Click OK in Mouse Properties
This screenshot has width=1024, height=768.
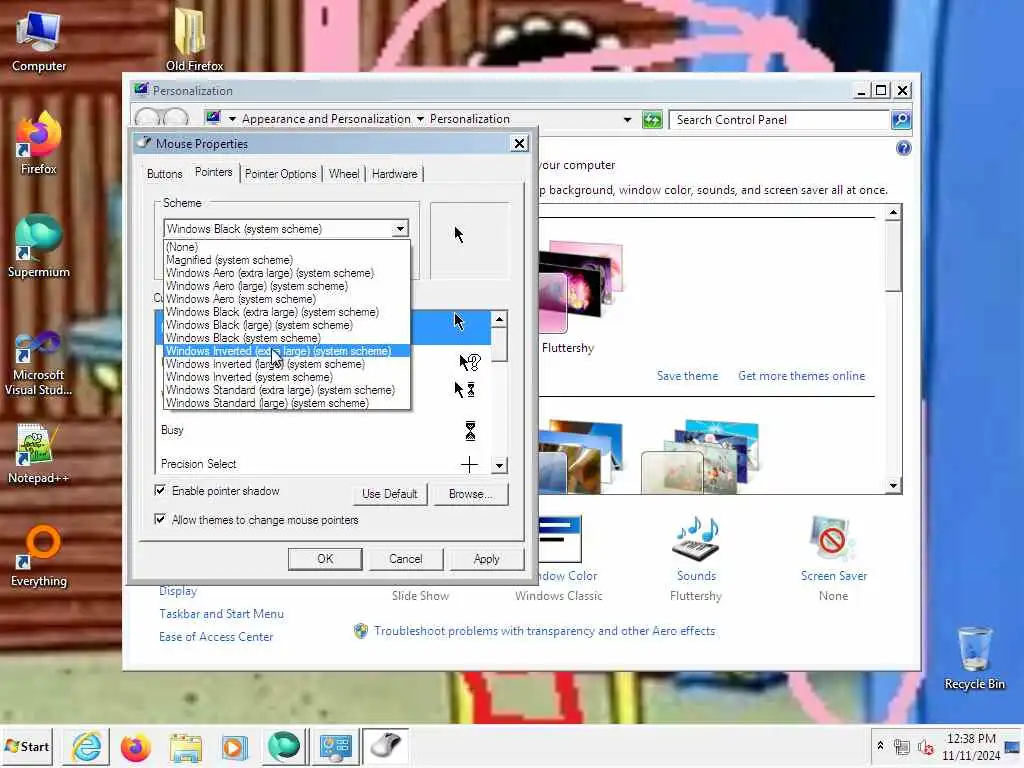click(325, 559)
